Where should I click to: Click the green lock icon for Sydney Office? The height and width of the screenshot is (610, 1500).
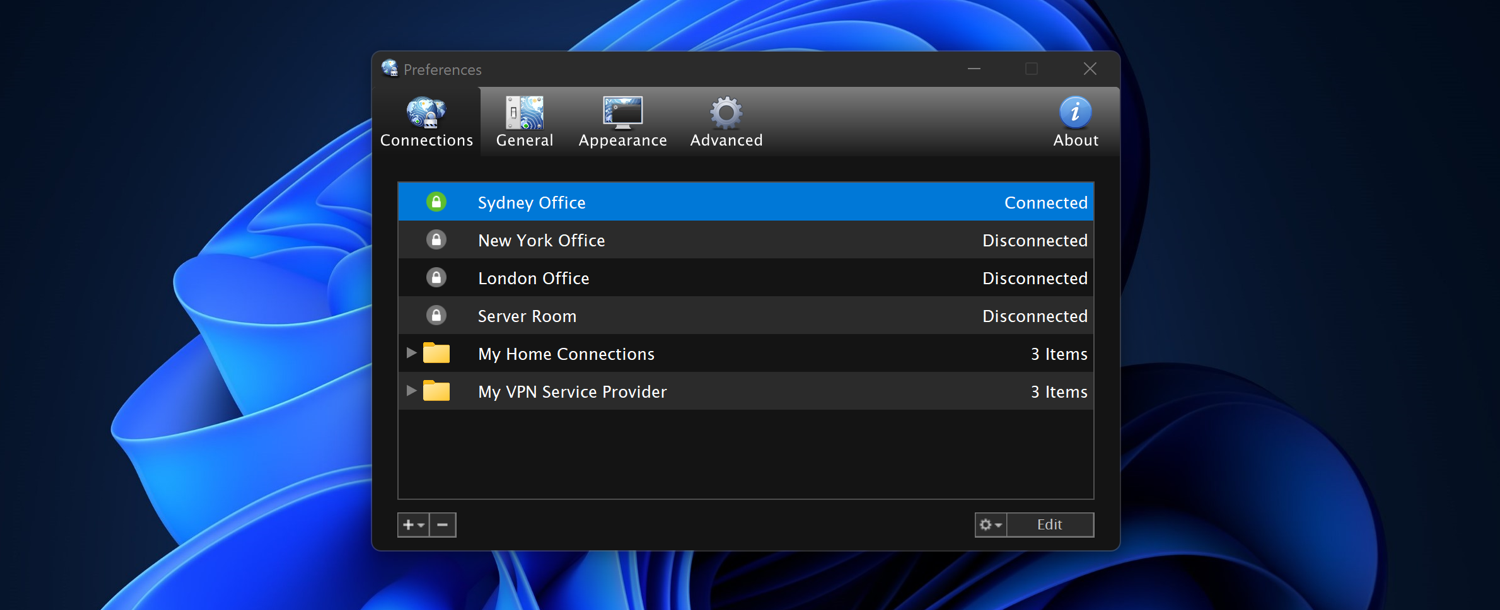436,202
